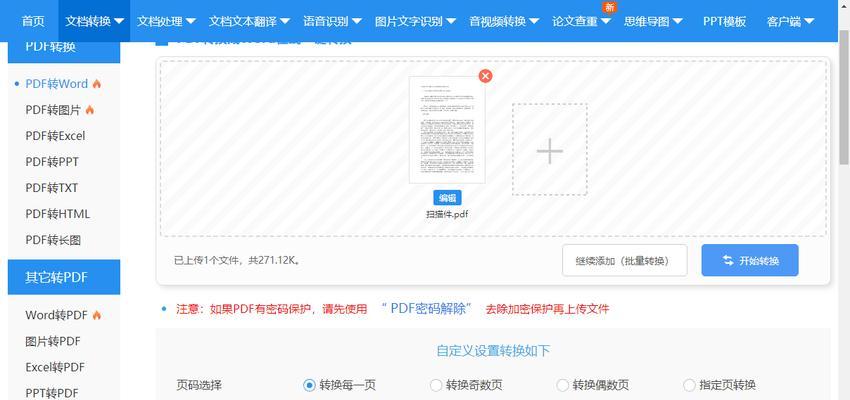This screenshot has width=850, height=400.
Task: Open the 论文查重 dropdown menu
Action: [x=582, y=21]
